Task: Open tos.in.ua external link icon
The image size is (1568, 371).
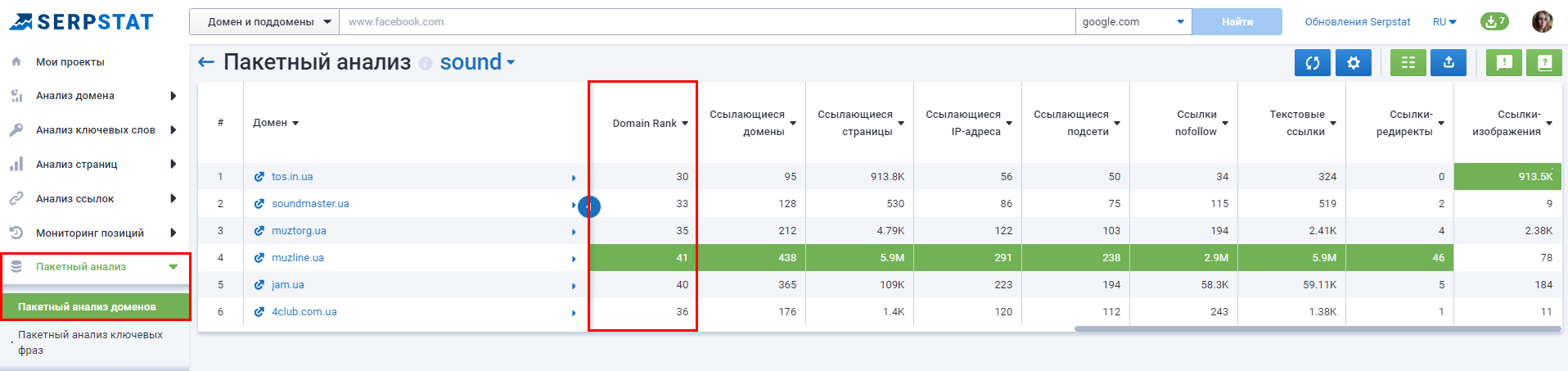Action: click(x=259, y=176)
